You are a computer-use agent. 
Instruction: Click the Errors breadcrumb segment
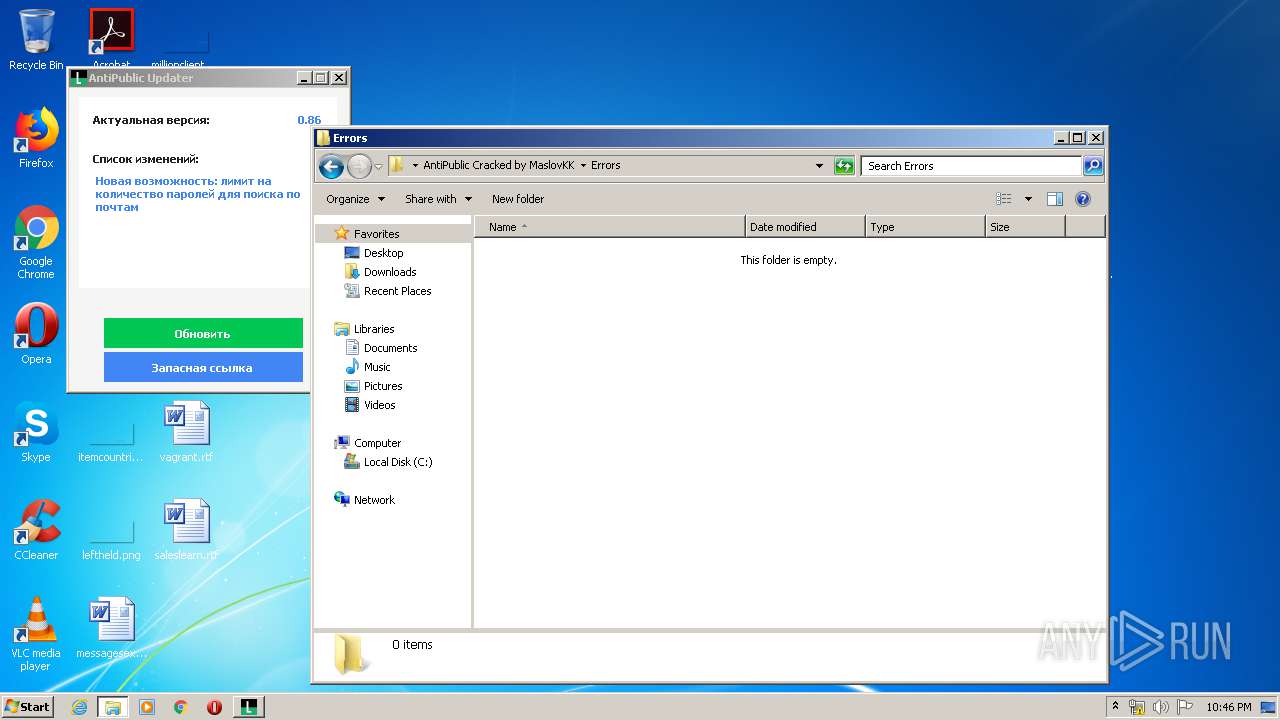click(605, 166)
